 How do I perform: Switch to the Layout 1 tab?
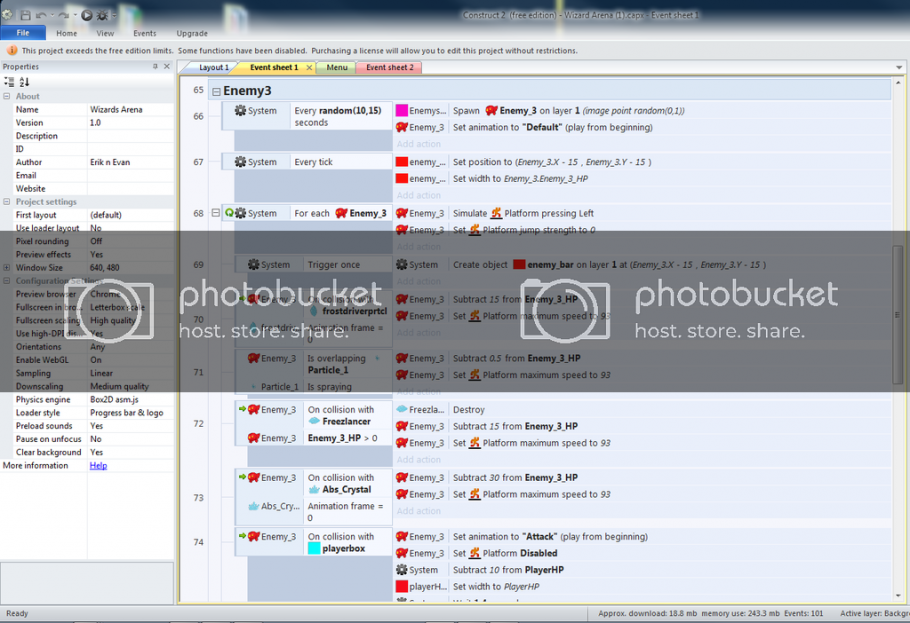pyautogui.click(x=213, y=68)
